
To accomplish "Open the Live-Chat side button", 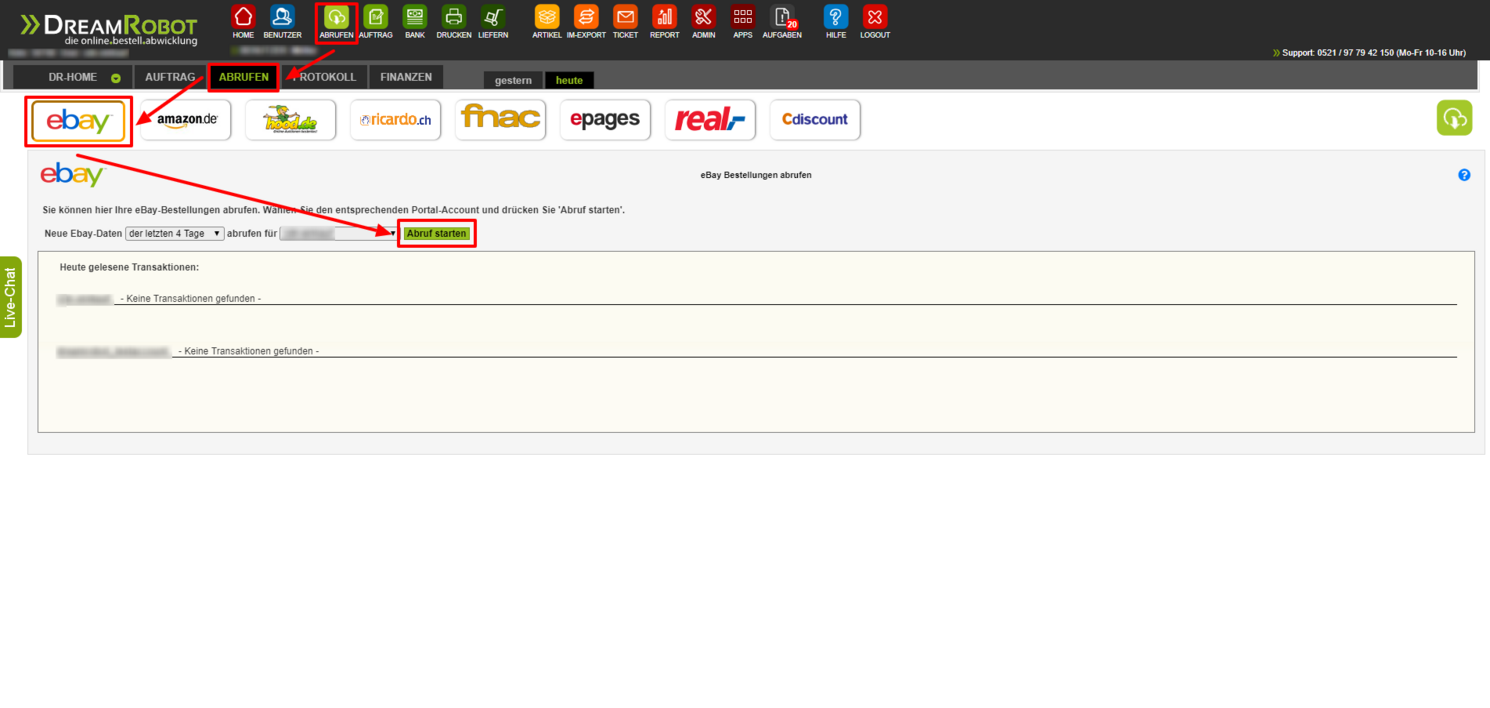I will point(11,298).
